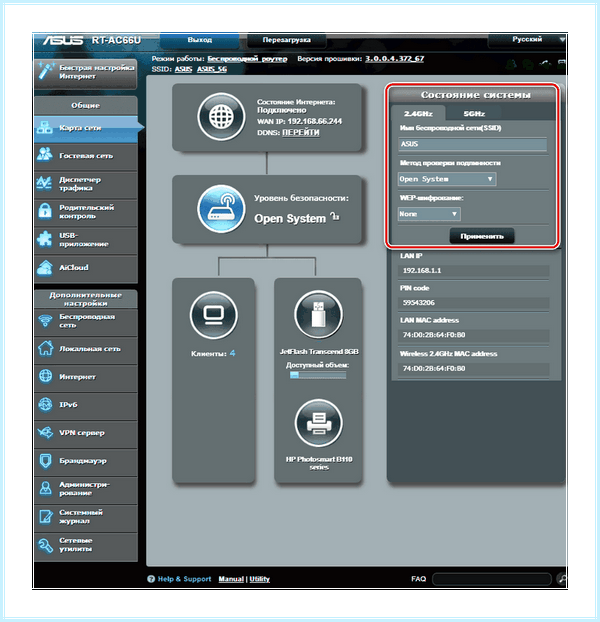
Task: Click the ASUS SSID link in header
Action: [183, 69]
